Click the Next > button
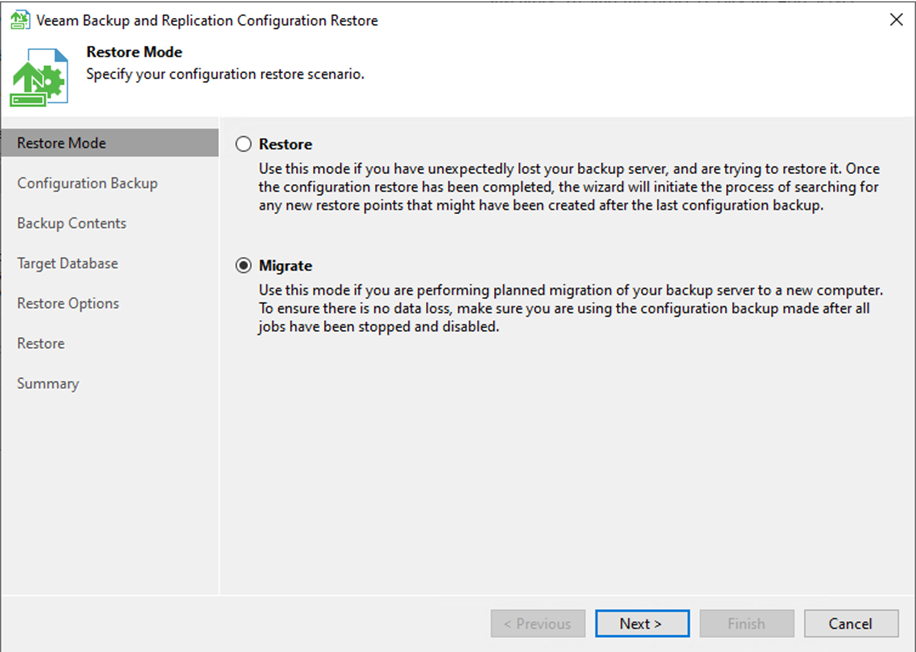The image size is (916, 652). [642, 623]
